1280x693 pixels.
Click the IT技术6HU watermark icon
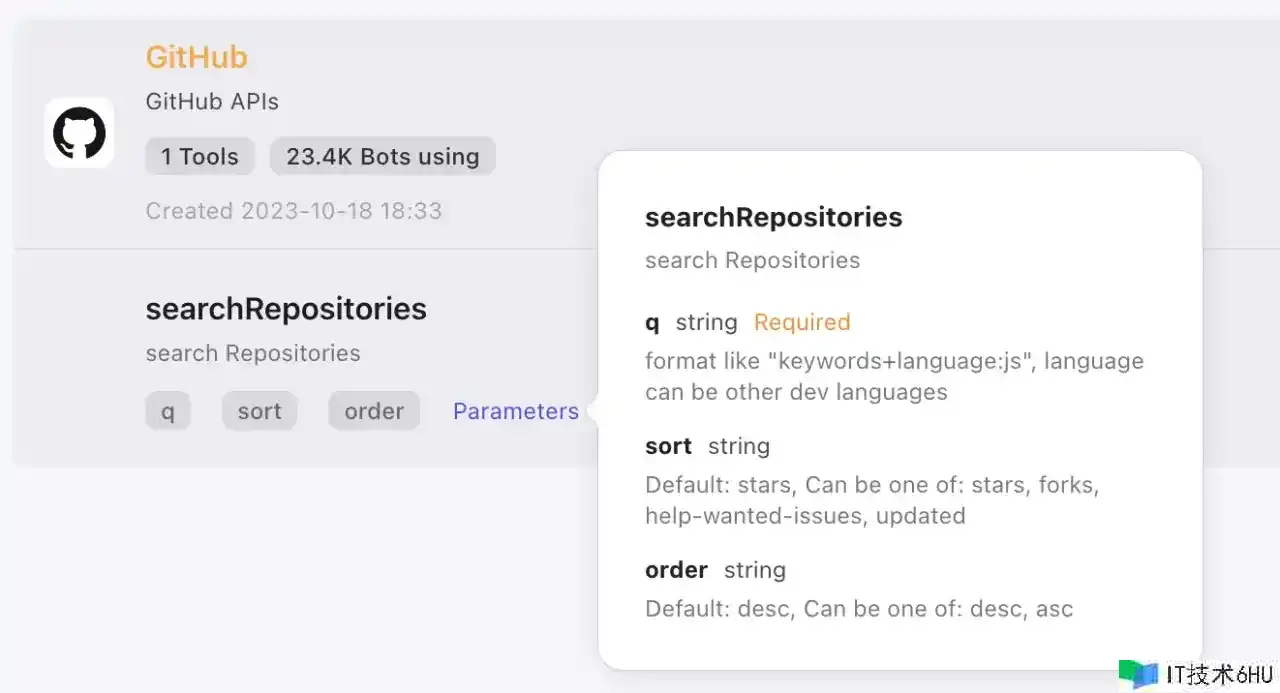click(x=1138, y=674)
